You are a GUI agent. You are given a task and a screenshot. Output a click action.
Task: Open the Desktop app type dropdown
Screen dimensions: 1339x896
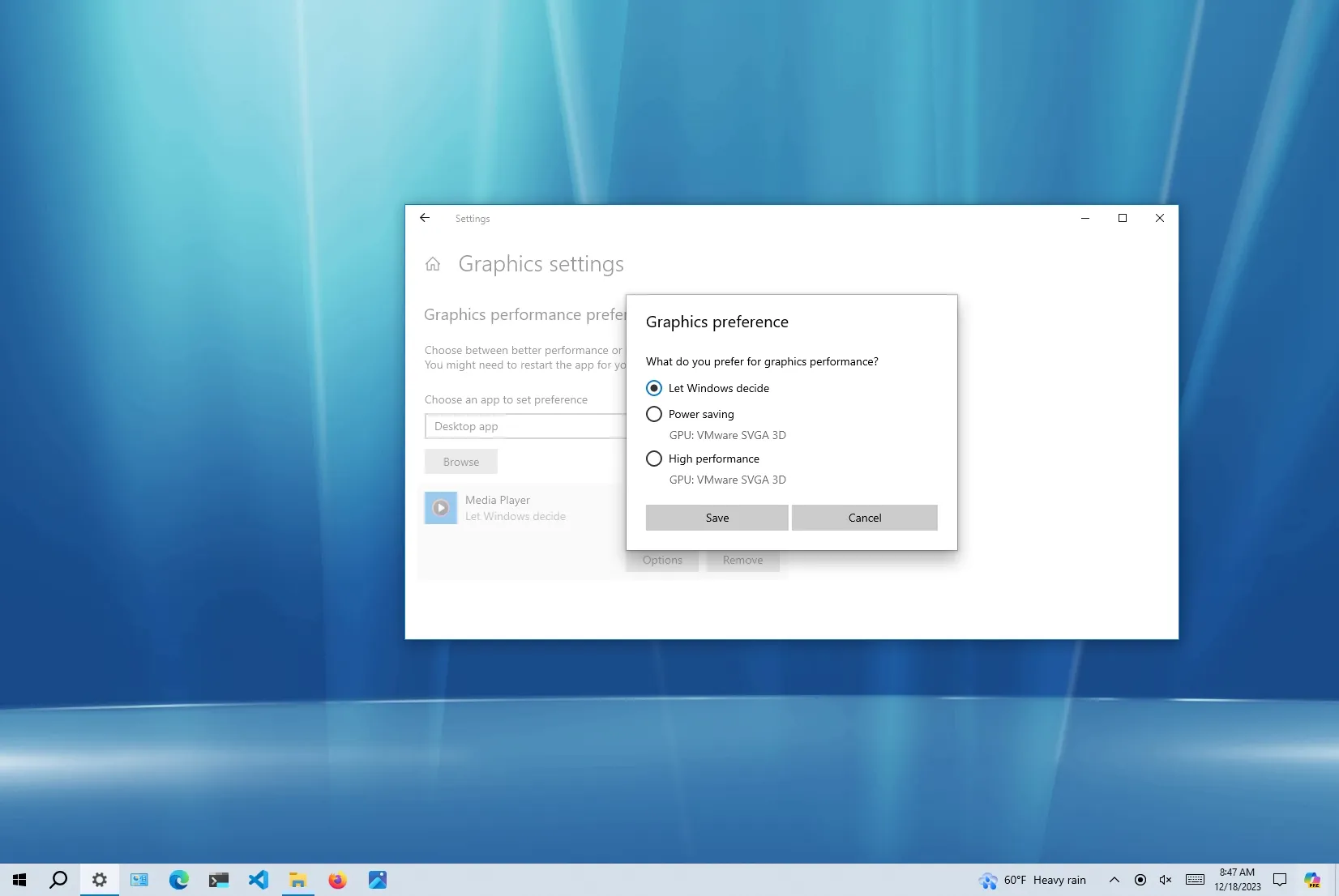tap(525, 426)
